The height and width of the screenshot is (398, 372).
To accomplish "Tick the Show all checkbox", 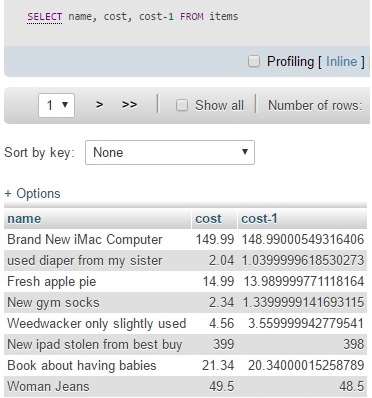I will tap(182, 105).
